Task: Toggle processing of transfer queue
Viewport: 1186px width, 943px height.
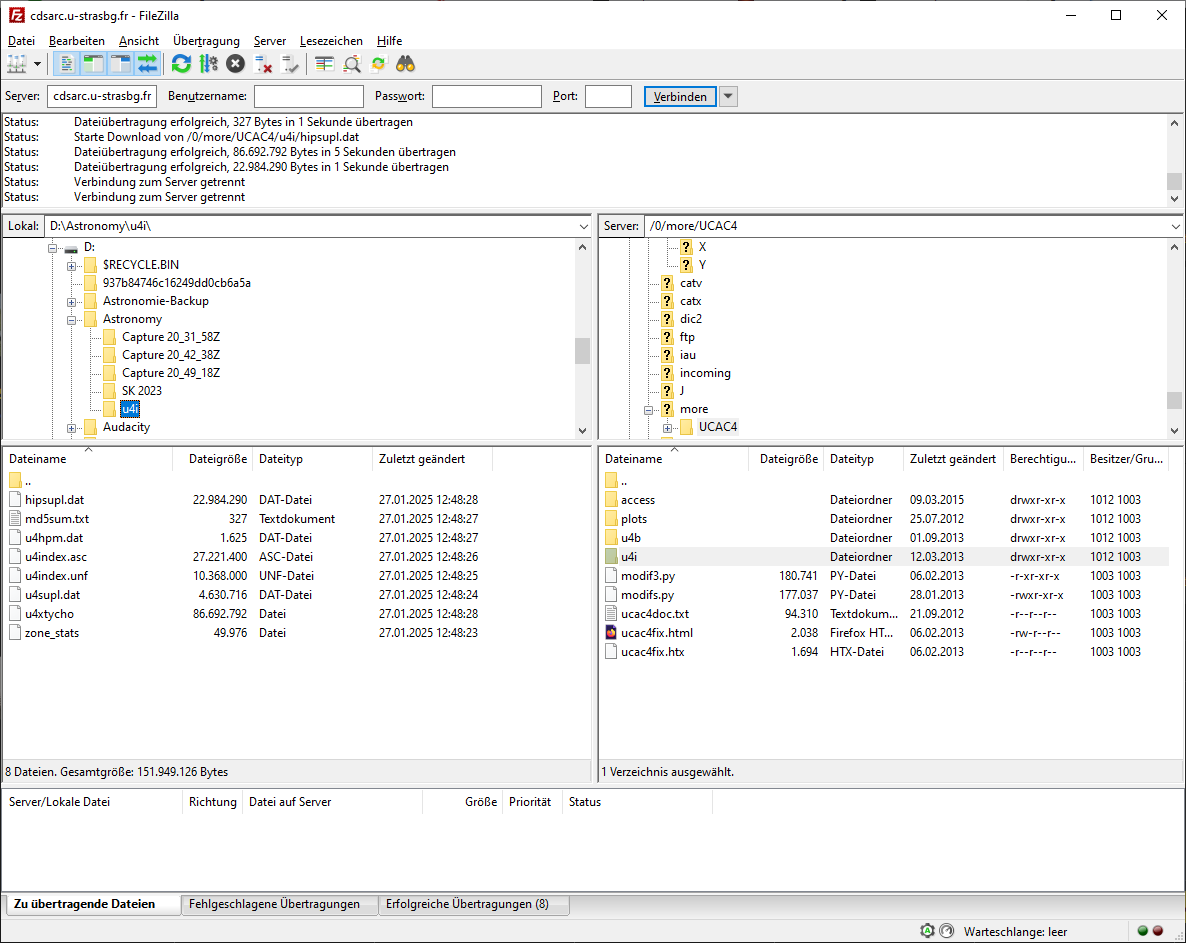Action: (x=209, y=64)
